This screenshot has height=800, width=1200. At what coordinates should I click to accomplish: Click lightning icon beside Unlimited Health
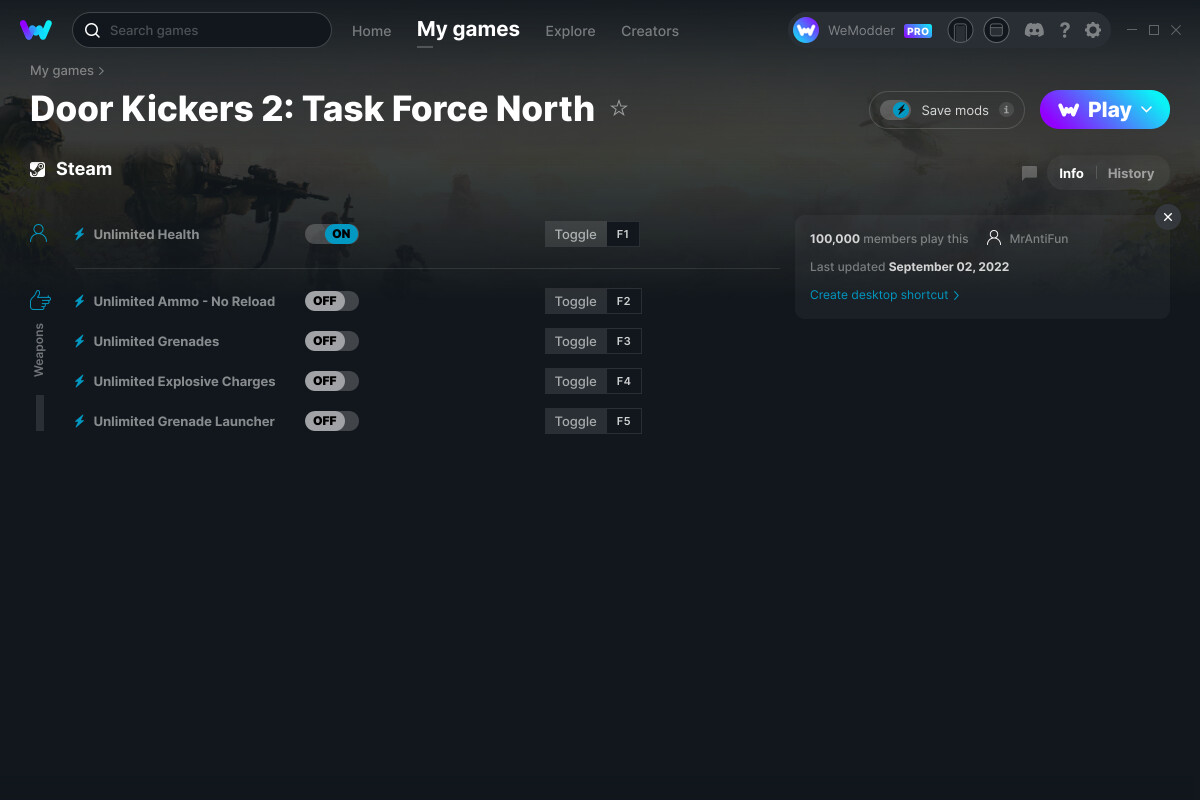click(80, 234)
